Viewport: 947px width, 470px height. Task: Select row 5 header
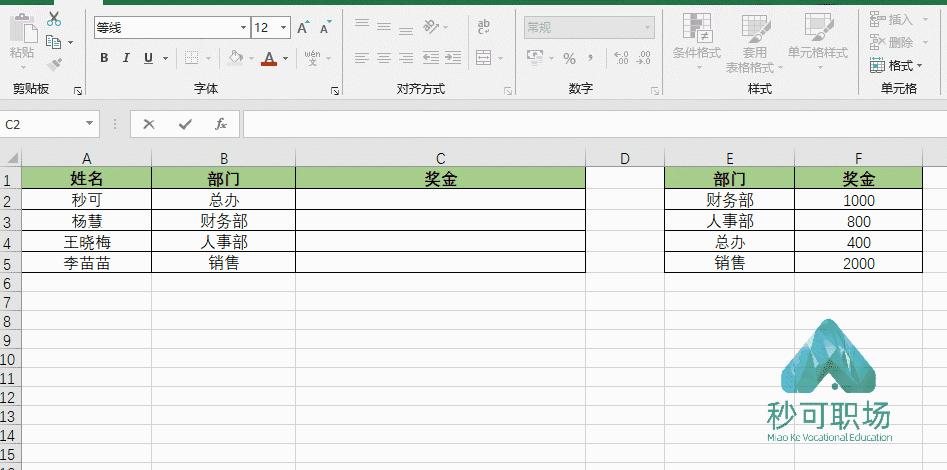[8, 263]
